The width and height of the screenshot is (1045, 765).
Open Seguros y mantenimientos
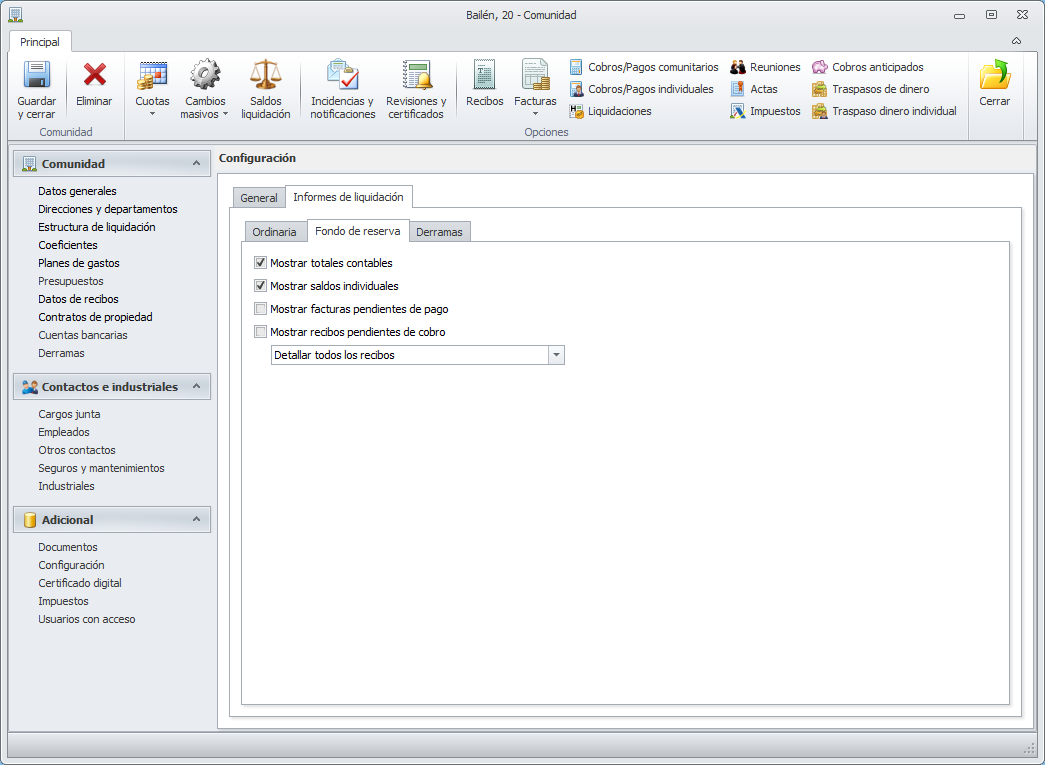[x=101, y=468]
